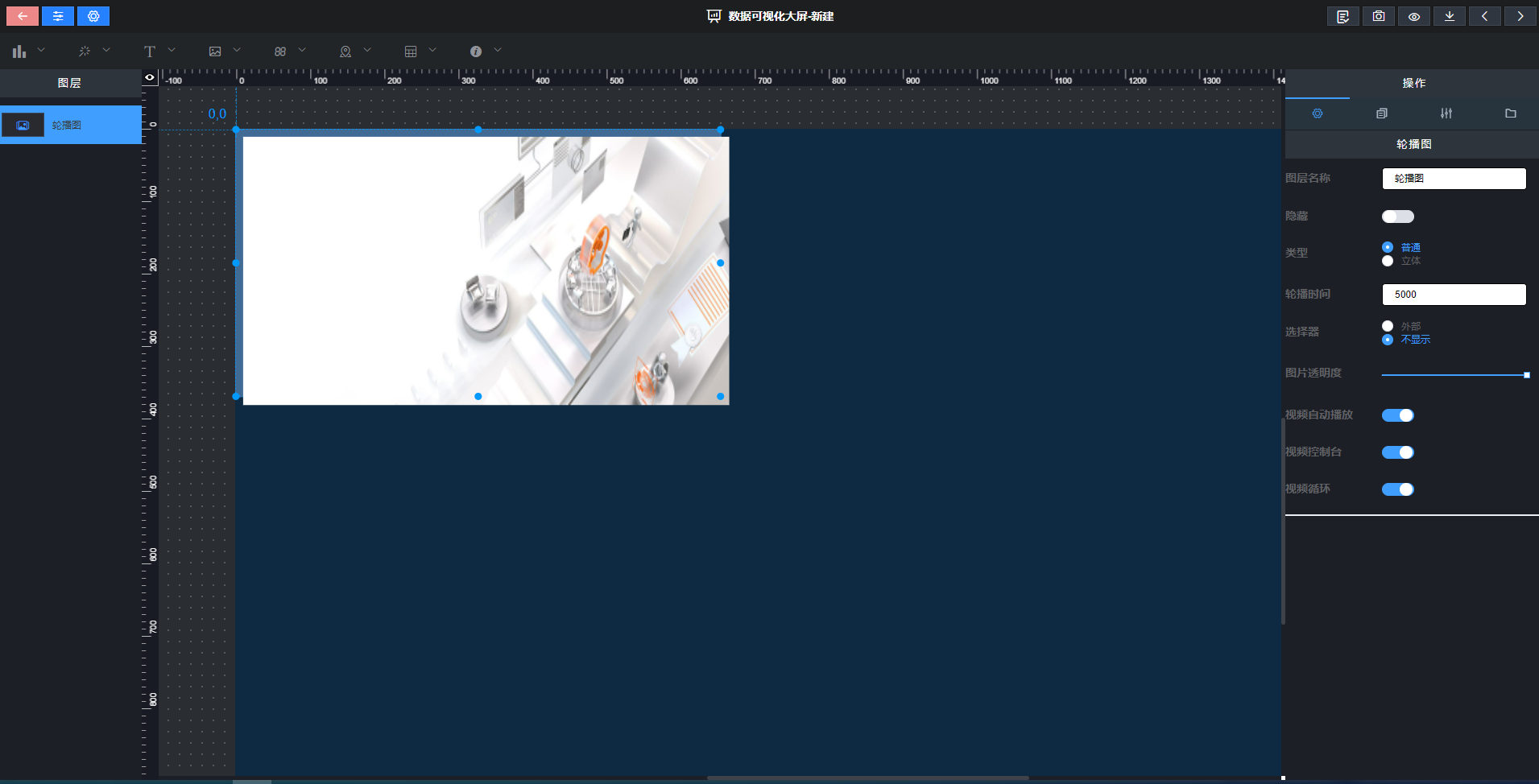
Task: Select the image component icon
Action: pyautogui.click(x=215, y=52)
